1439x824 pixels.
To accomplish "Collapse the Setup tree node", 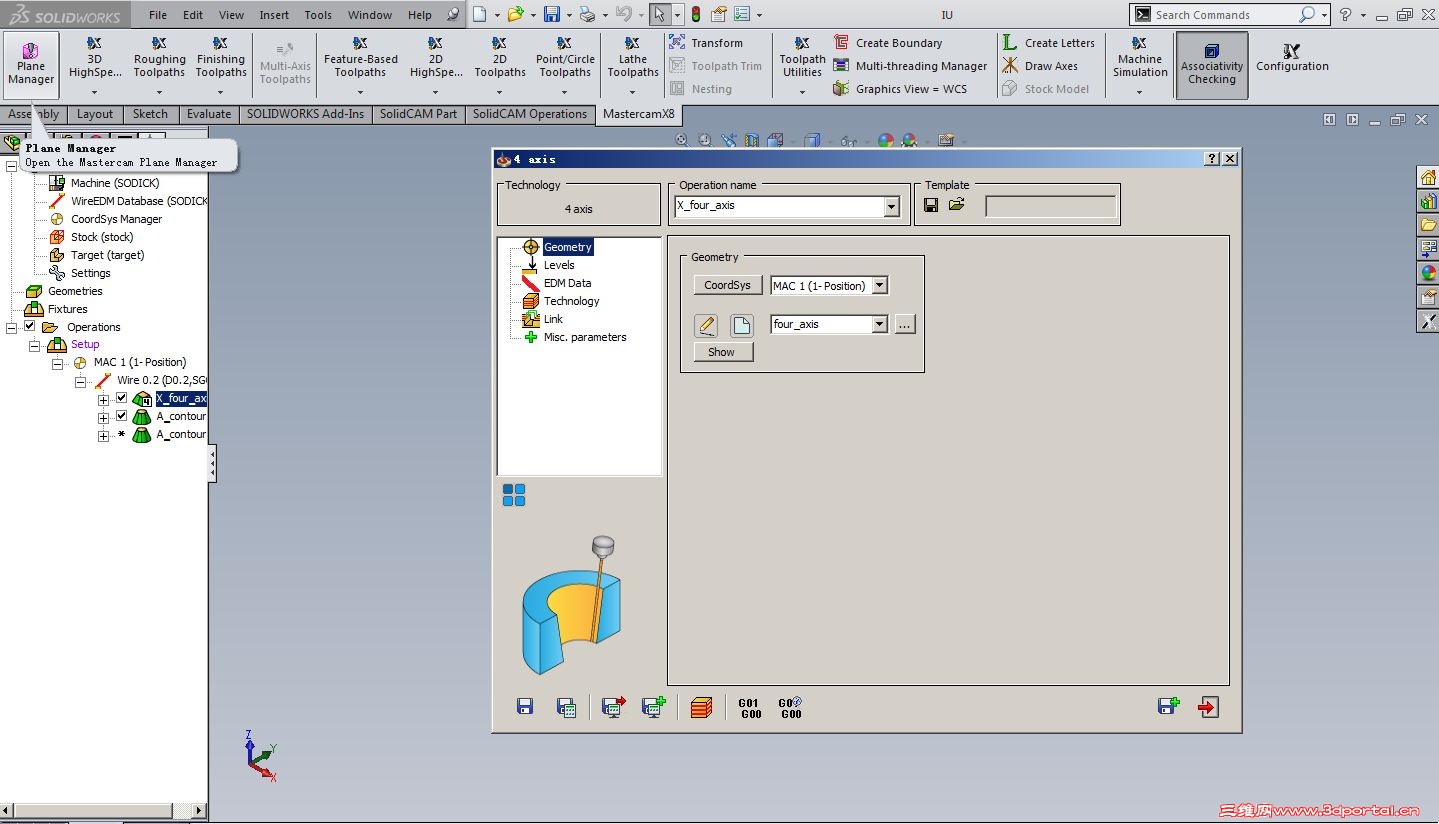I will point(35,345).
